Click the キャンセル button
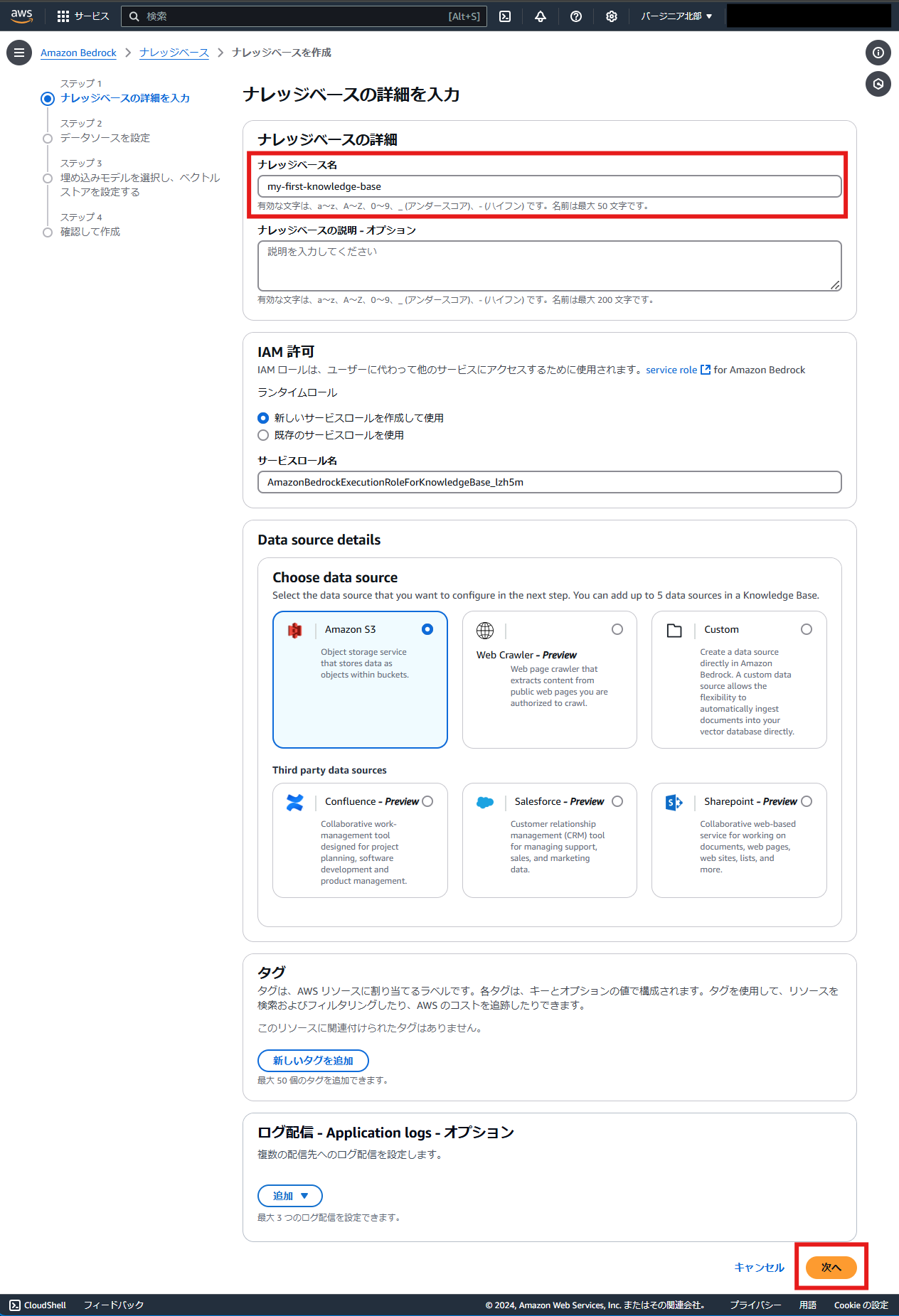Viewport: 899px width, 1316px height. (x=759, y=1268)
